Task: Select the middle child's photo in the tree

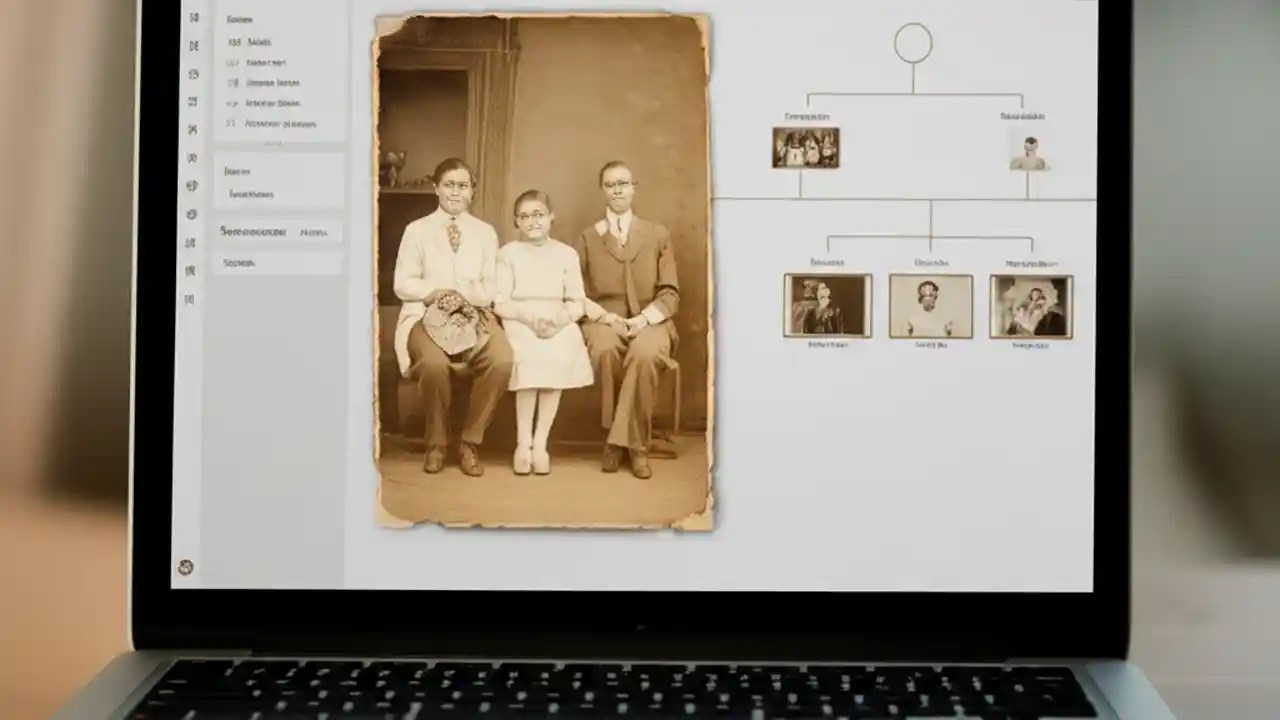Action: coord(931,305)
